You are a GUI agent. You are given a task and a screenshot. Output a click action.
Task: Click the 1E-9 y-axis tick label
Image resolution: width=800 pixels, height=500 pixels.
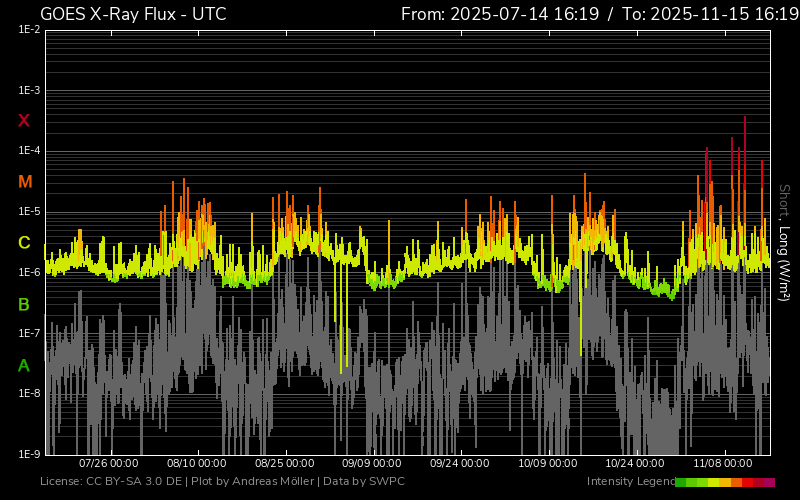pyautogui.click(x=29, y=454)
